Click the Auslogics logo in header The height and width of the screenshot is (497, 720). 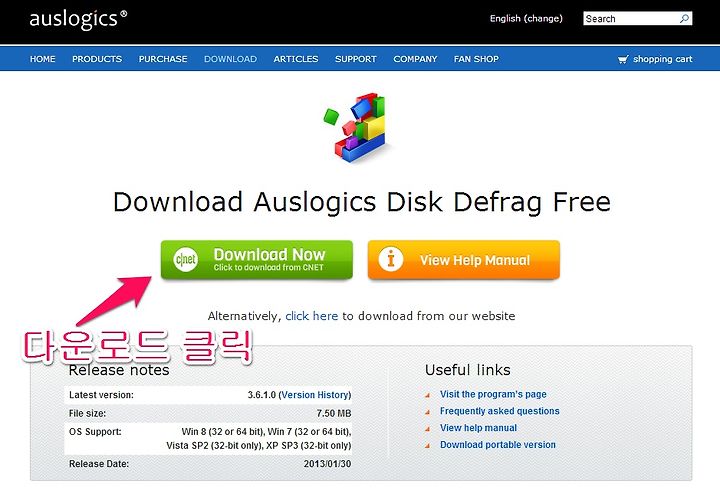tap(78, 19)
